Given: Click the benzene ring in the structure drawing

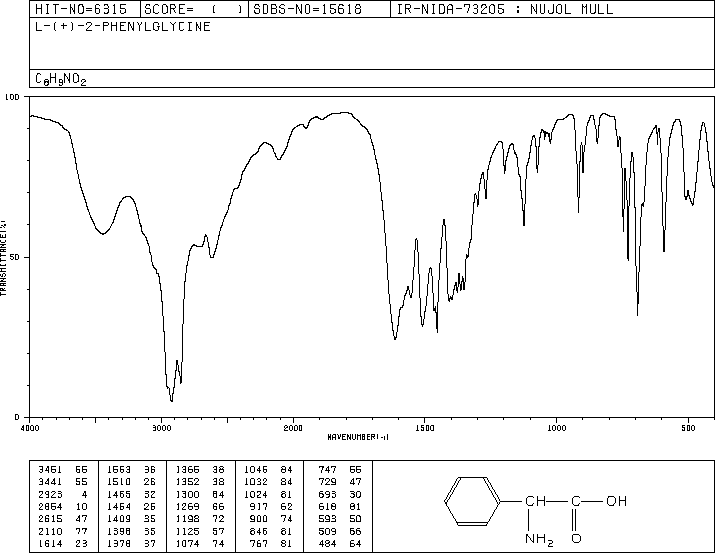Looking at the screenshot, I should [472, 501].
